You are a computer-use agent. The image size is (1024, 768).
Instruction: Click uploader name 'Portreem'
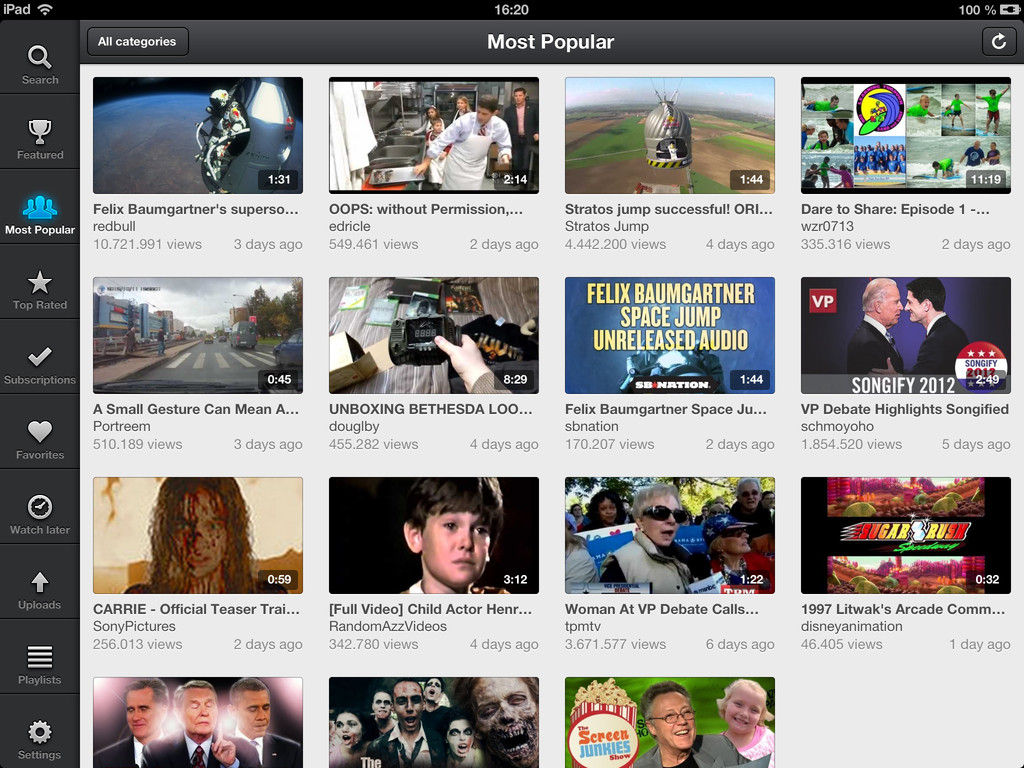pos(121,426)
